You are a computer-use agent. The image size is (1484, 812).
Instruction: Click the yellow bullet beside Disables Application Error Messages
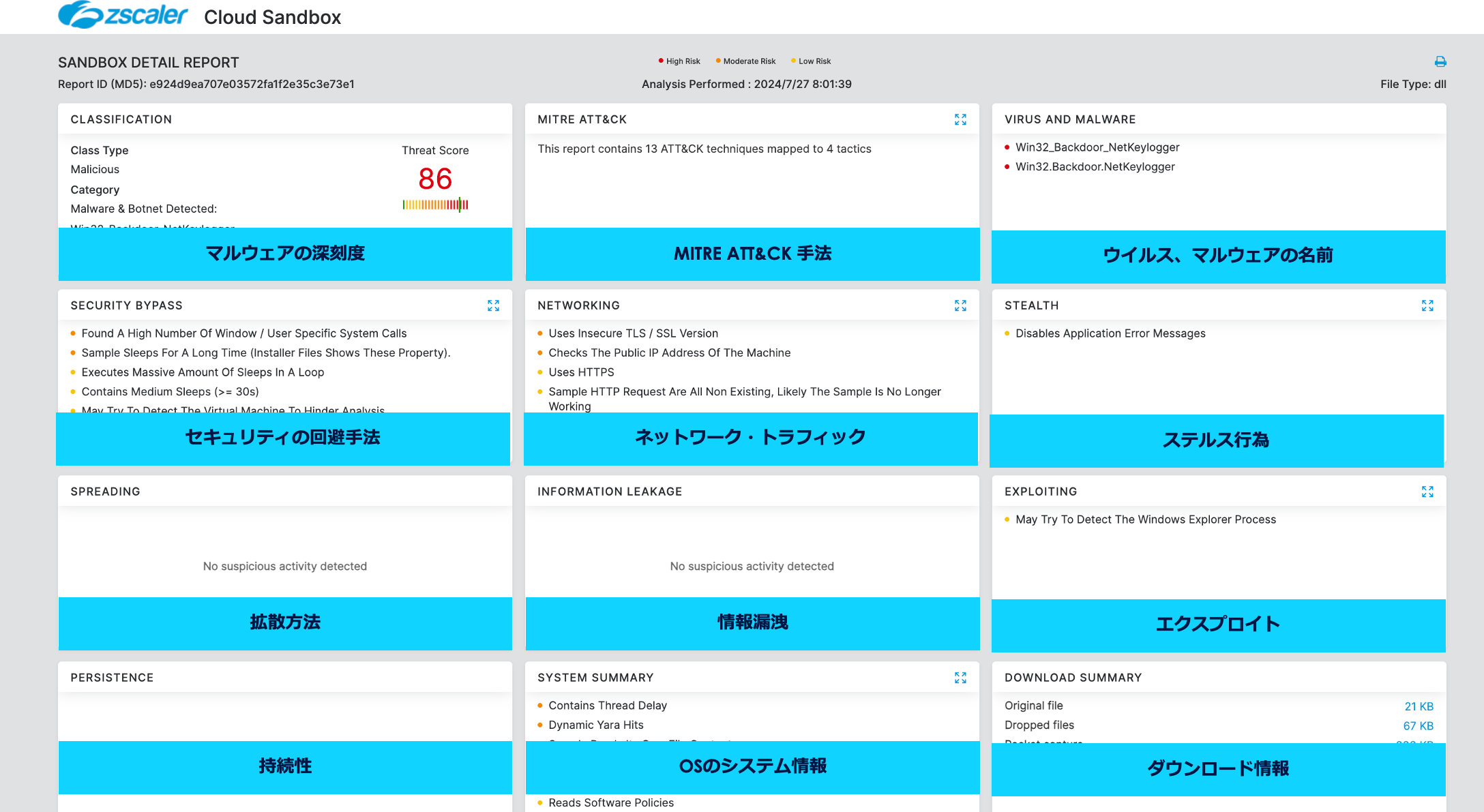[1007, 333]
